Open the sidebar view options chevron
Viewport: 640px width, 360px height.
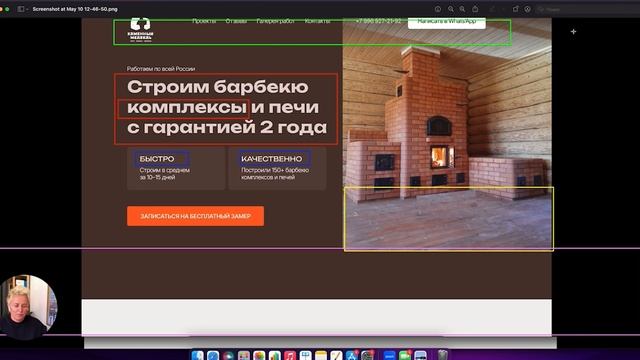27,9
